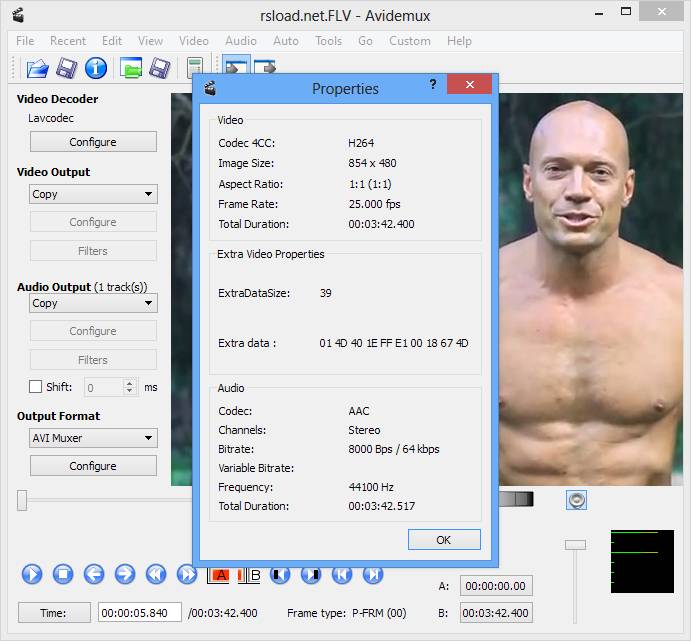Go to first frame button
This screenshot has width=691, height=641.
(342, 575)
